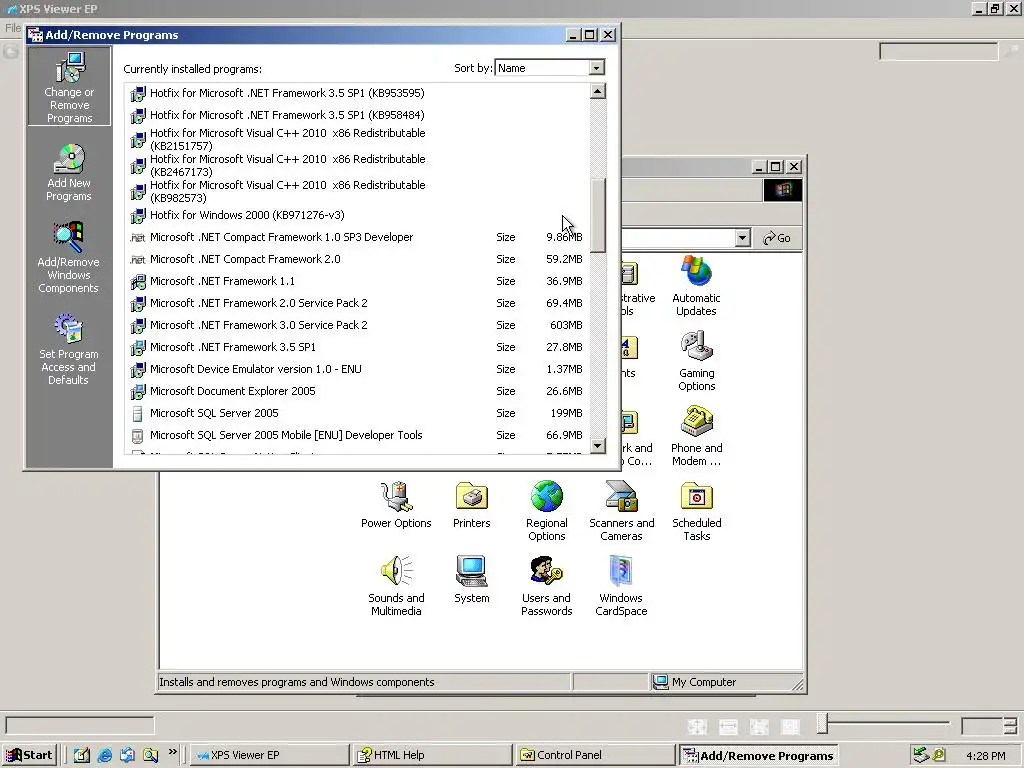1024x768 pixels.
Task: Open Automatic Updates in Control Panel
Action: click(x=696, y=286)
